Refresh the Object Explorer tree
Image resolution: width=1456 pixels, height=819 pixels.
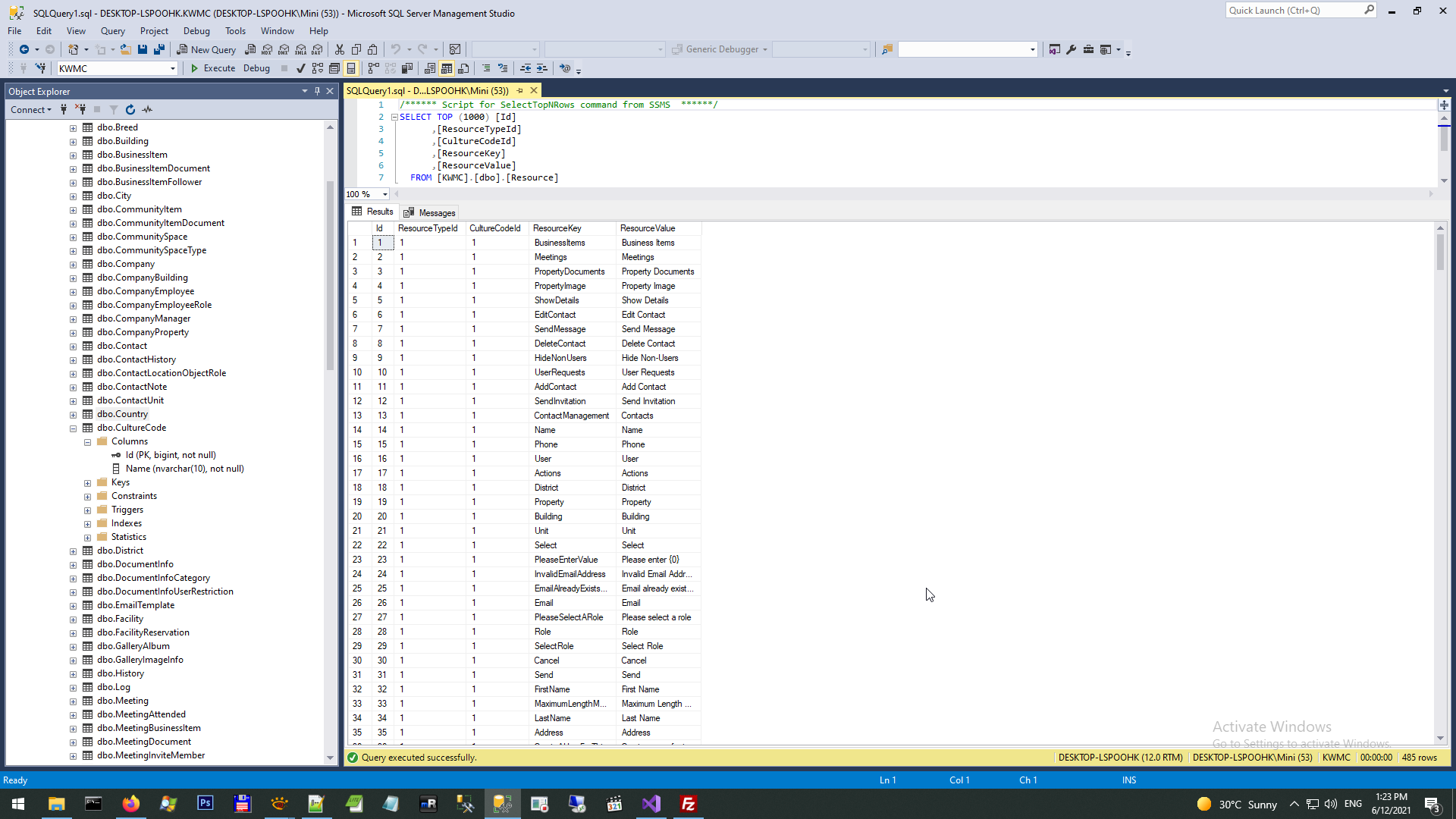[130, 110]
